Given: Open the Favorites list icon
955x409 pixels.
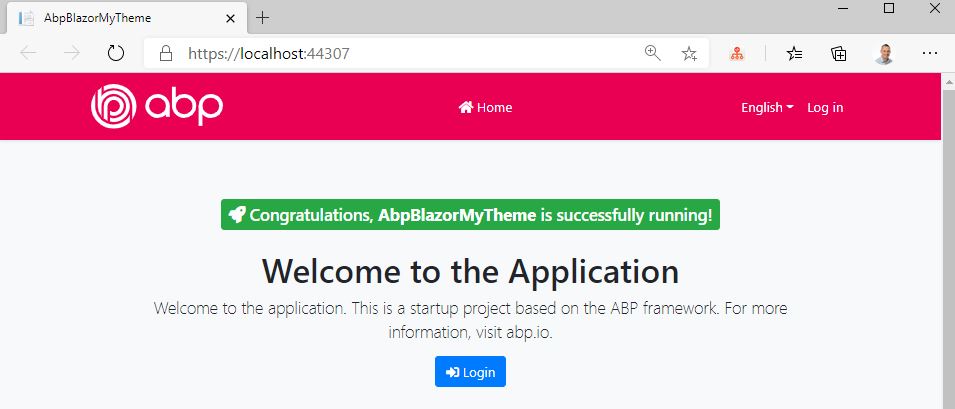Looking at the screenshot, I should pos(794,54).
